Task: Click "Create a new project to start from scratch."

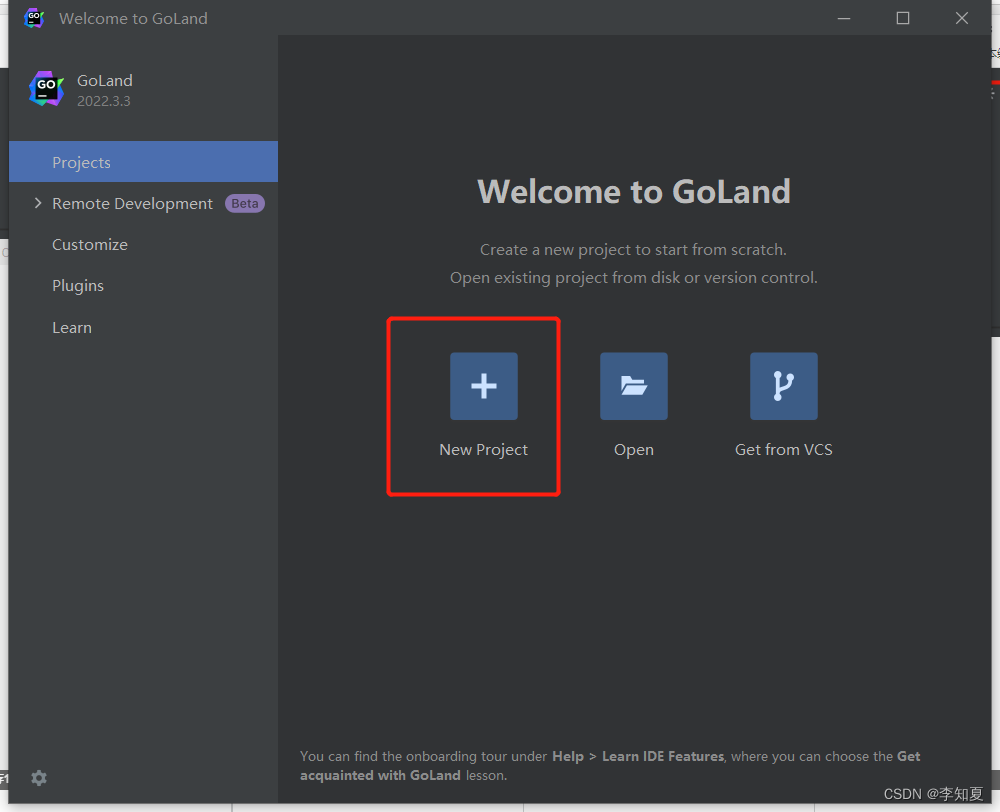Action: click(x=633, y=249)
